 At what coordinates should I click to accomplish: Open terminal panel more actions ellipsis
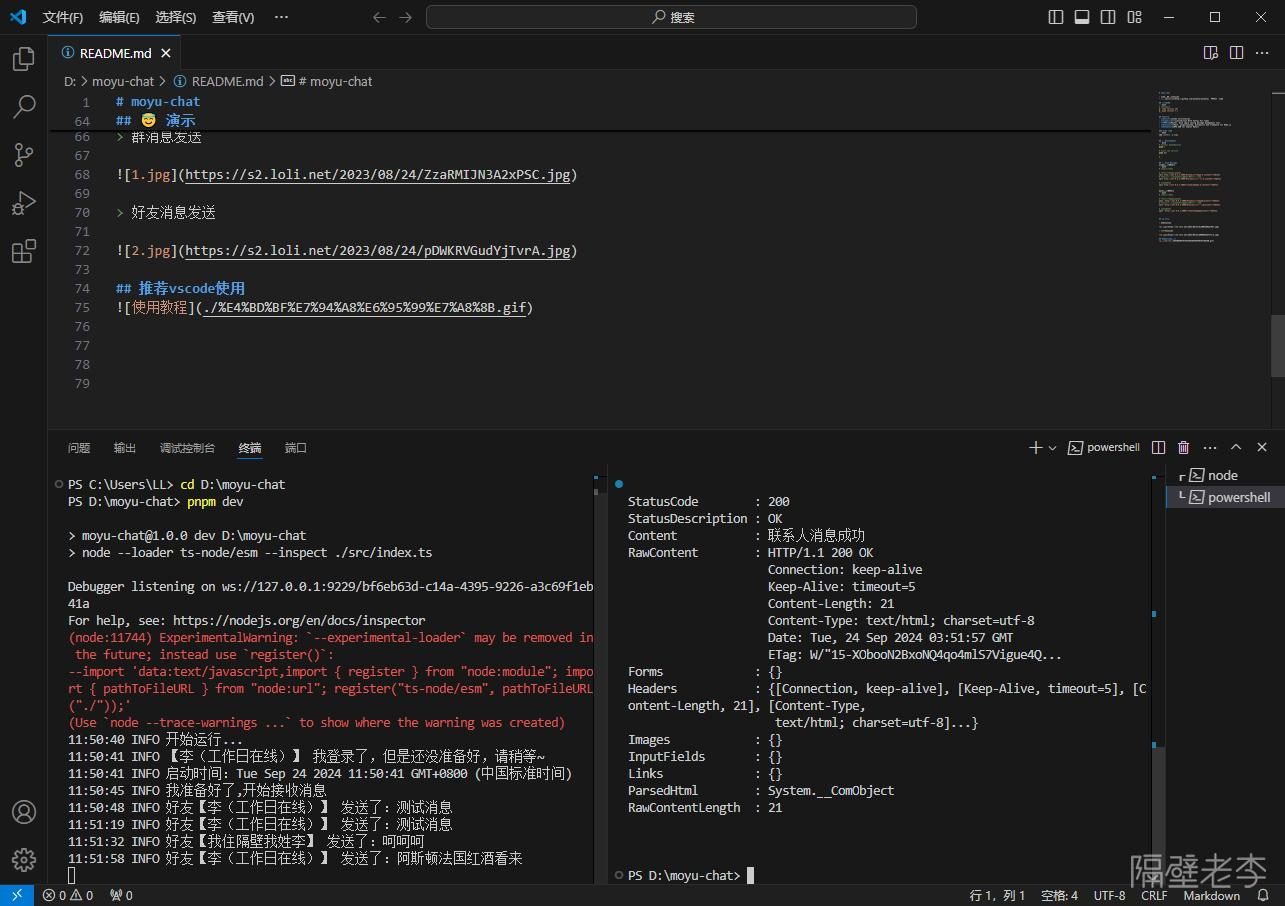click(1210, 448)
